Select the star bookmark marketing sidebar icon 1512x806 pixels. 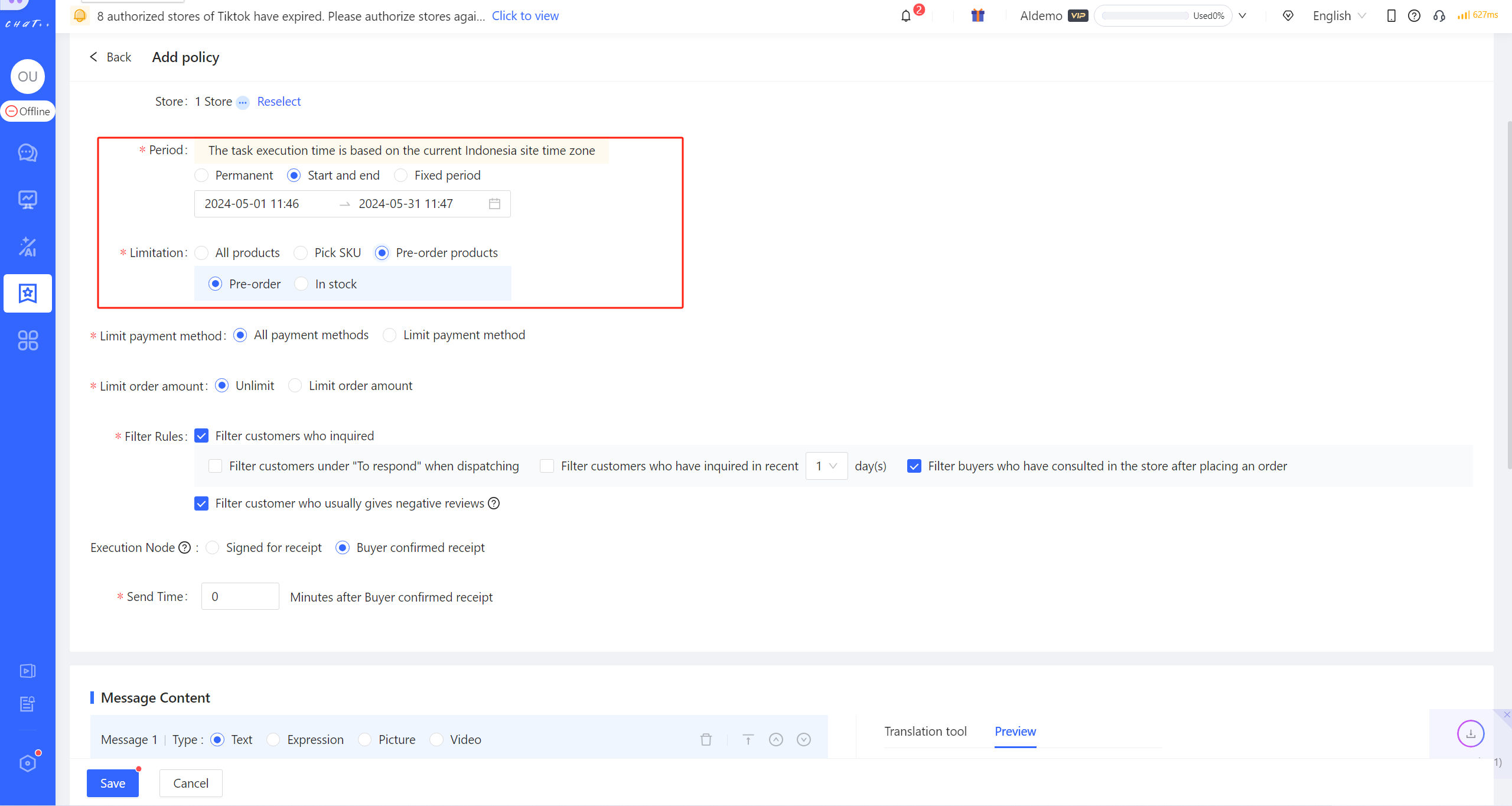pyautogui.click(x=28, y=293)
